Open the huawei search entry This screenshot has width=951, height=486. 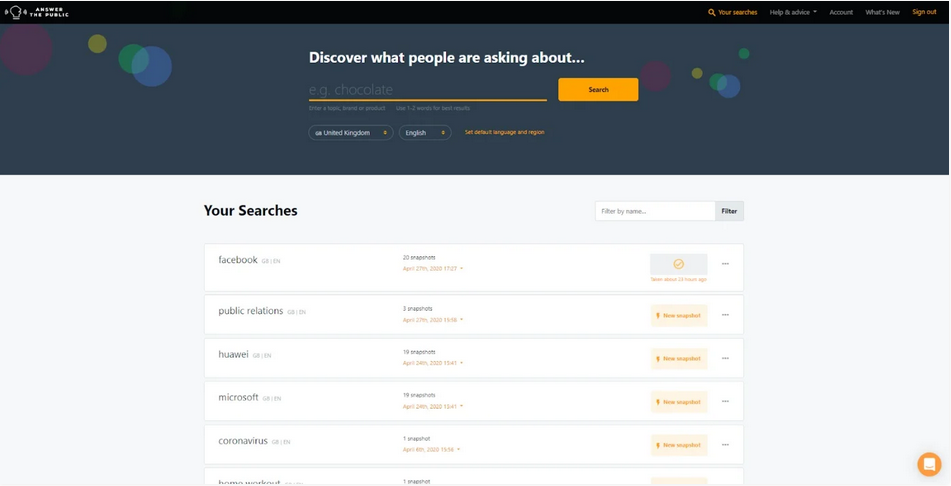tap(234, 354)
